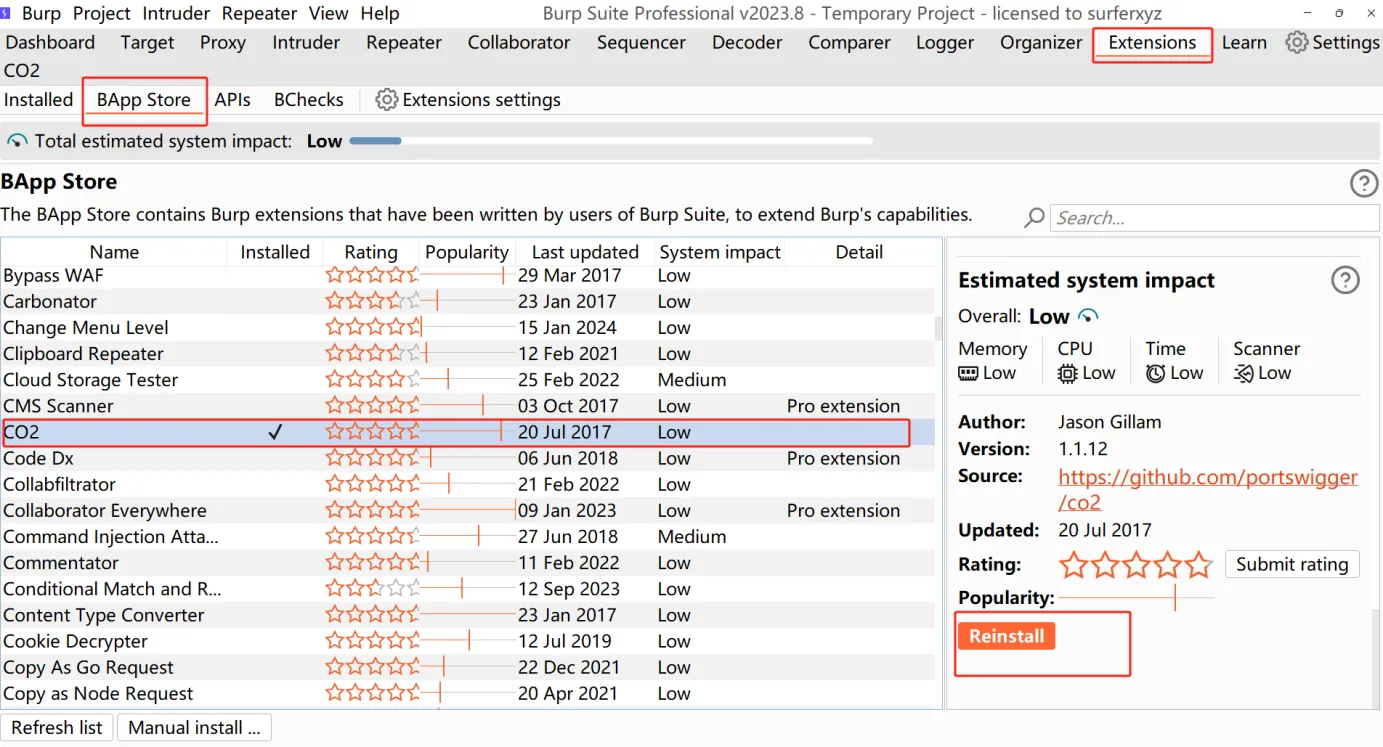Click the Burp Suite logo icon
Screen dimensions: 1383x747
[x=6, y=13]
